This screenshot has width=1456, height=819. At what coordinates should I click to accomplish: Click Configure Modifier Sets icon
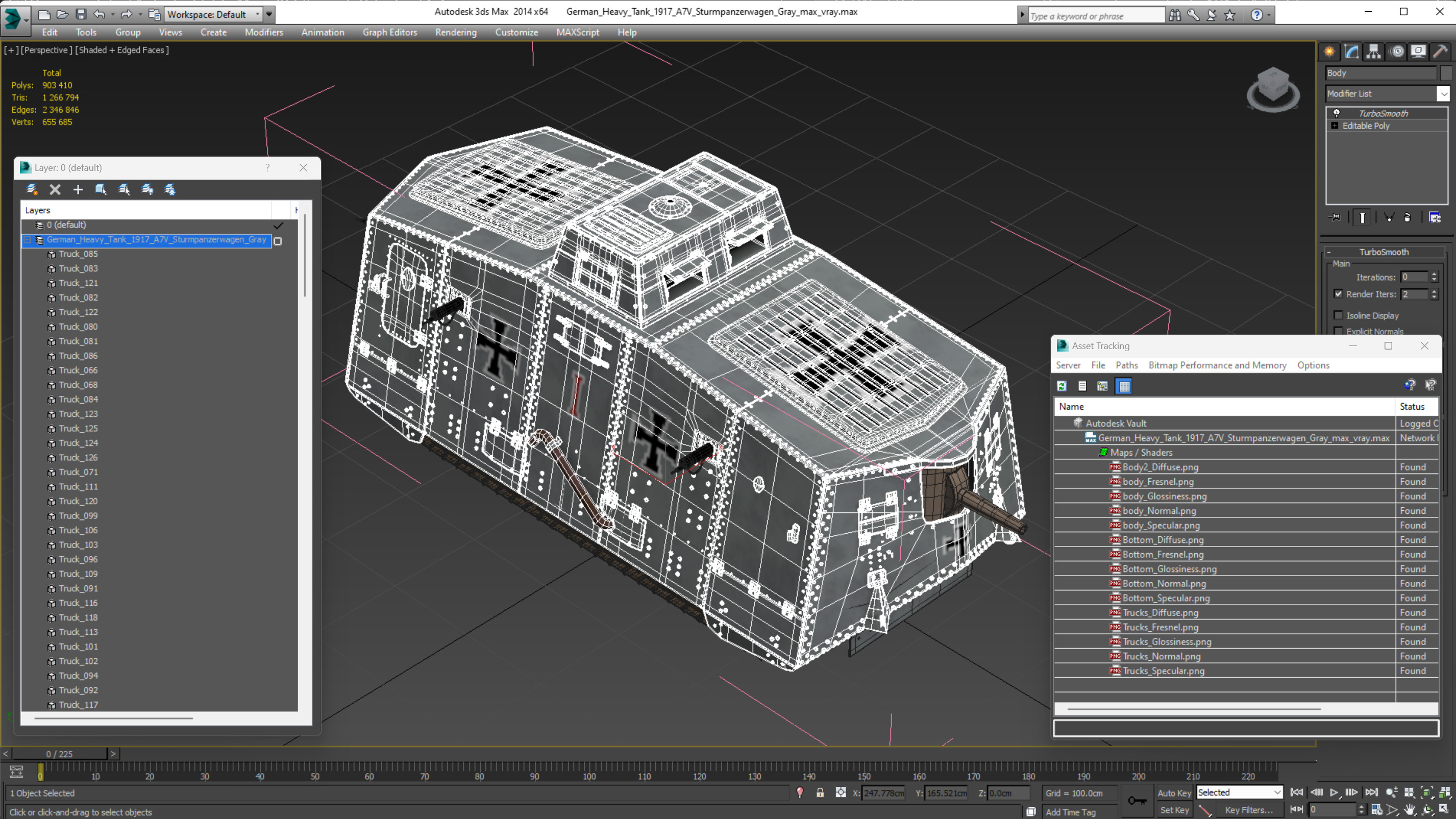tap(1435, 217)
